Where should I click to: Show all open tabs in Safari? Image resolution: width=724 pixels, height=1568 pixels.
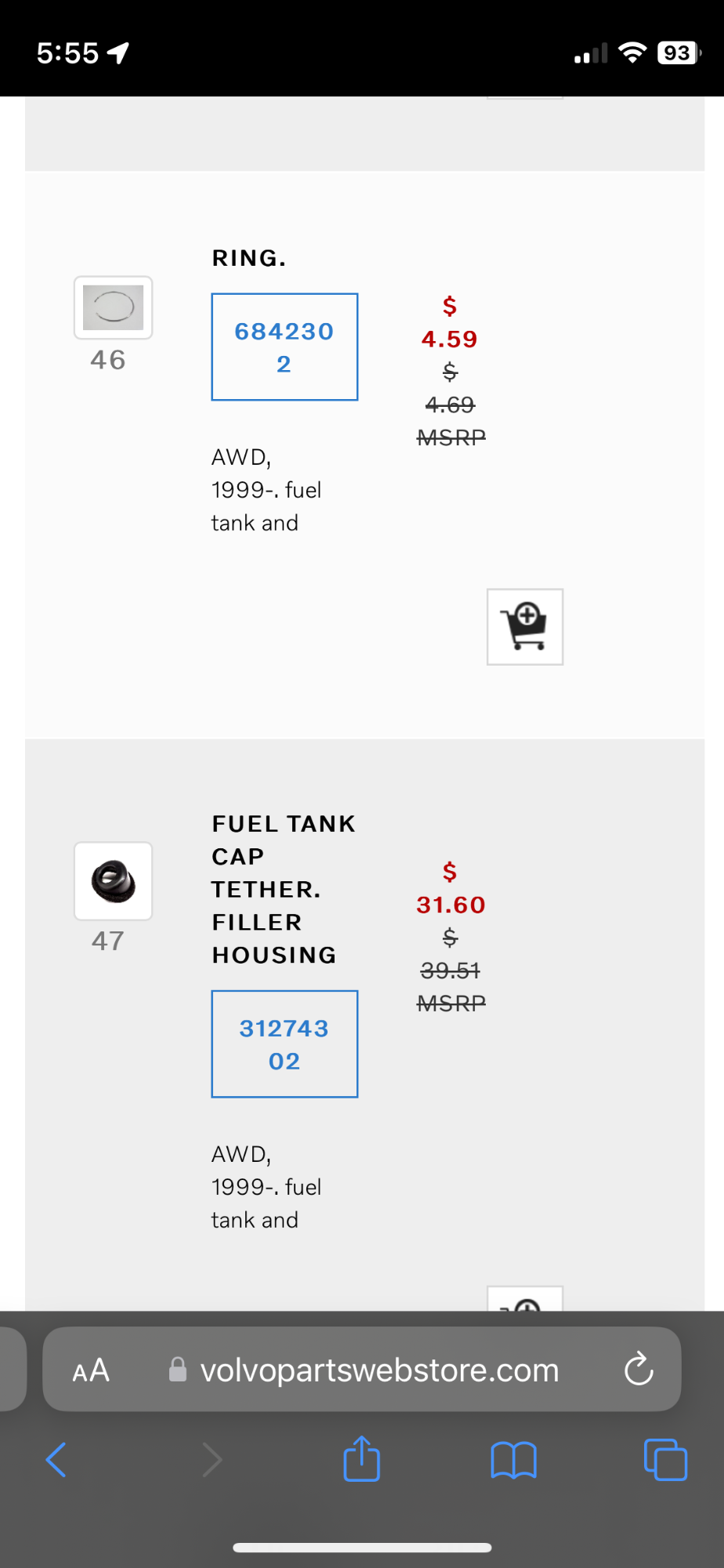(665, 1460)
